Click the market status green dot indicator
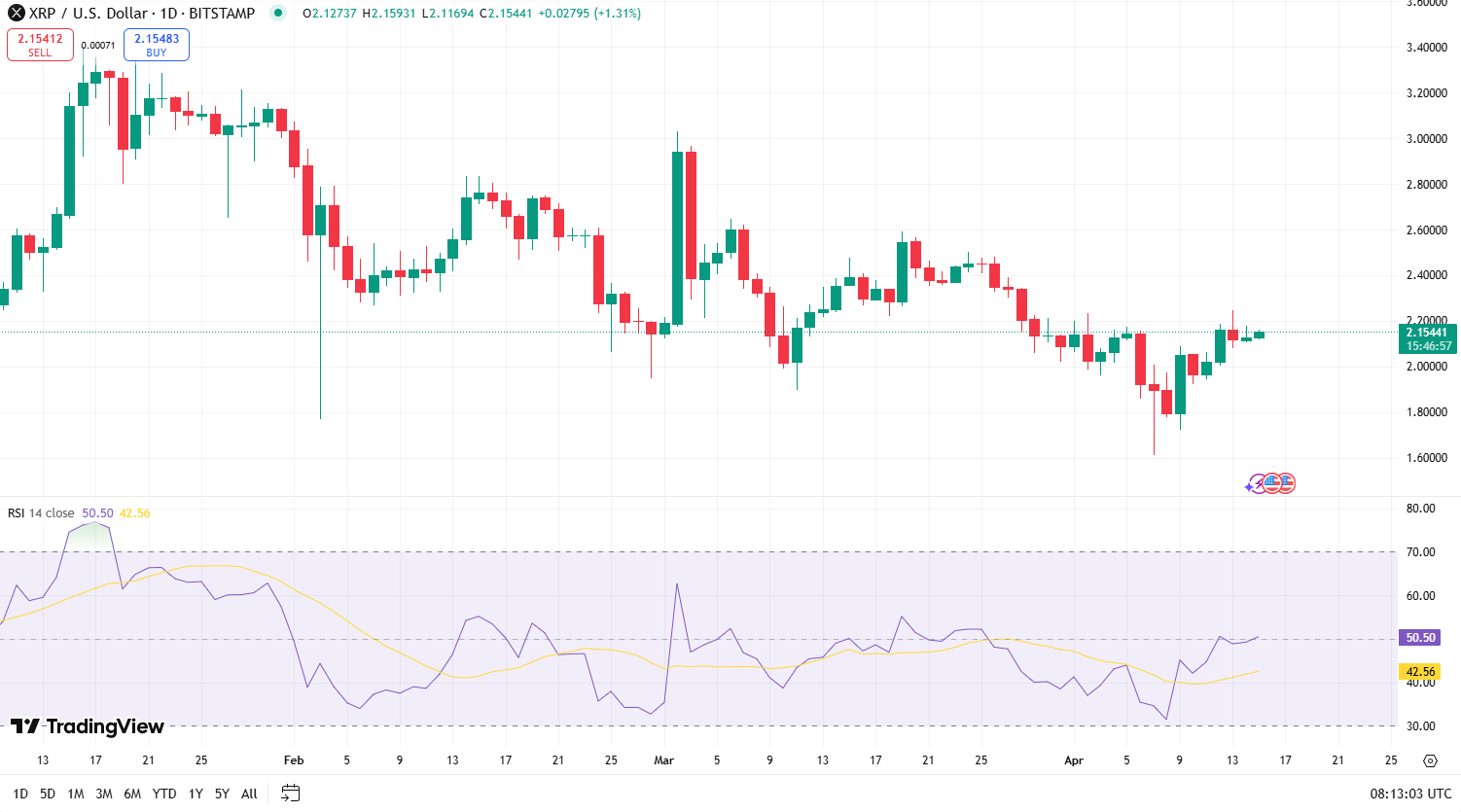Image resolution: width=1461 pixels, height=812 pixels. point(277,14)
